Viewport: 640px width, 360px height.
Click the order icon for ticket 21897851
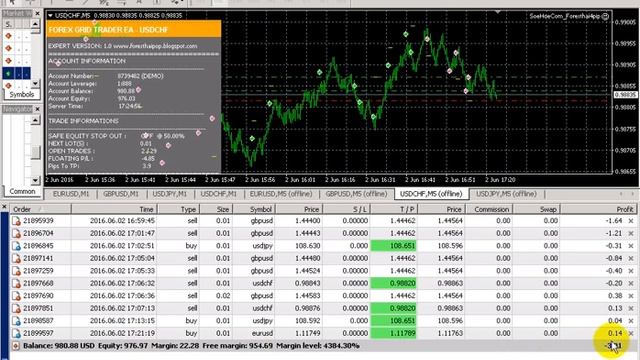(x=16, y=308)
